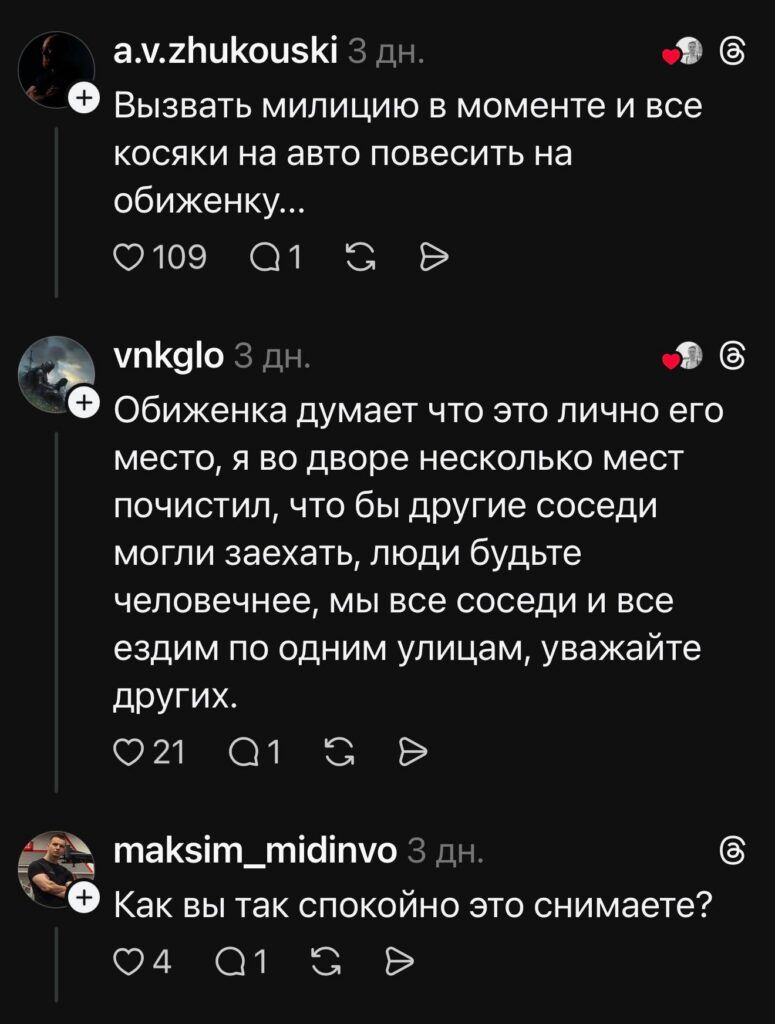The height and width of the screenshot is (1024, 775).
Task: Open a.v.zhukouski username profile link
Action: [224, 48]
